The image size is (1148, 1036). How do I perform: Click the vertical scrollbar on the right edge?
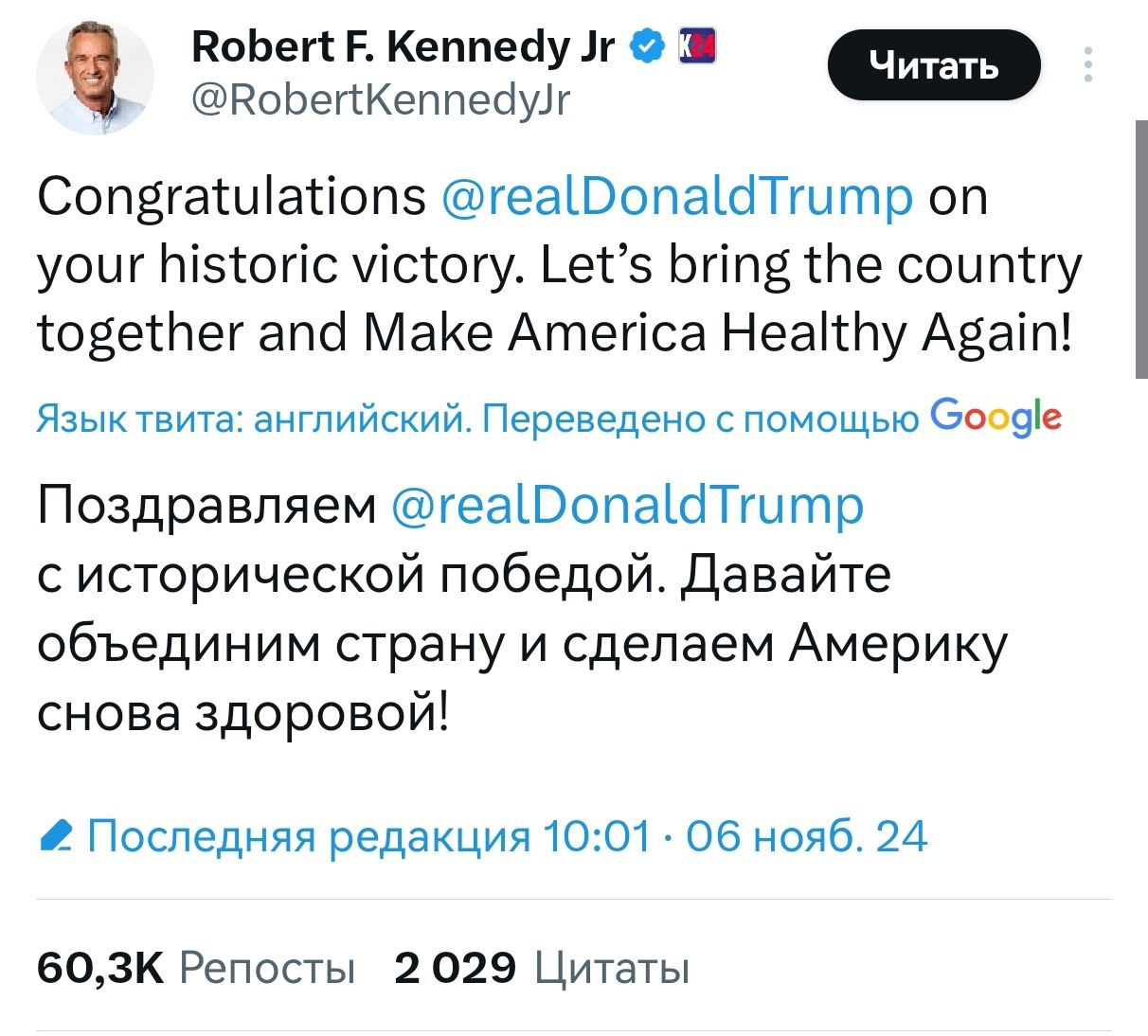[1140, 249]
